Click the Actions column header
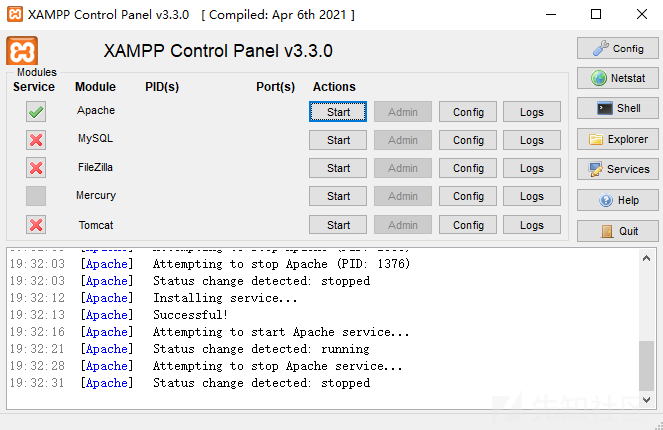Screen dimensions: 663x430 coord(334,87)
